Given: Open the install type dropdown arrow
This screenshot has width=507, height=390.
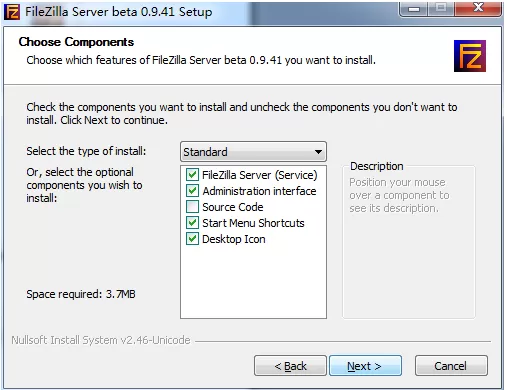Looking at the screenshot, I should pos(318,152).
